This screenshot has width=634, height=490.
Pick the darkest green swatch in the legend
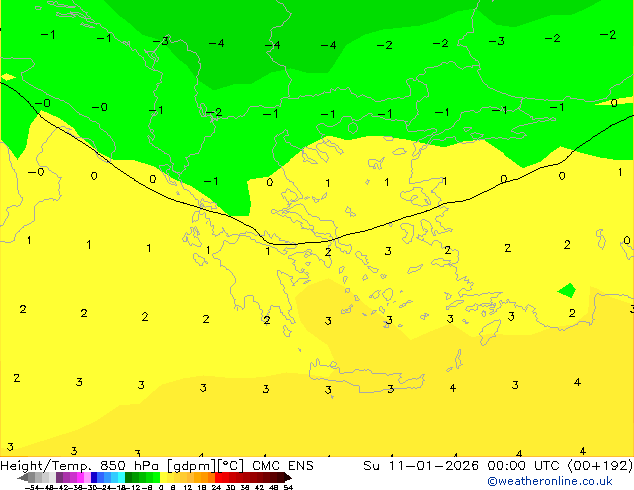click(129, 477)
